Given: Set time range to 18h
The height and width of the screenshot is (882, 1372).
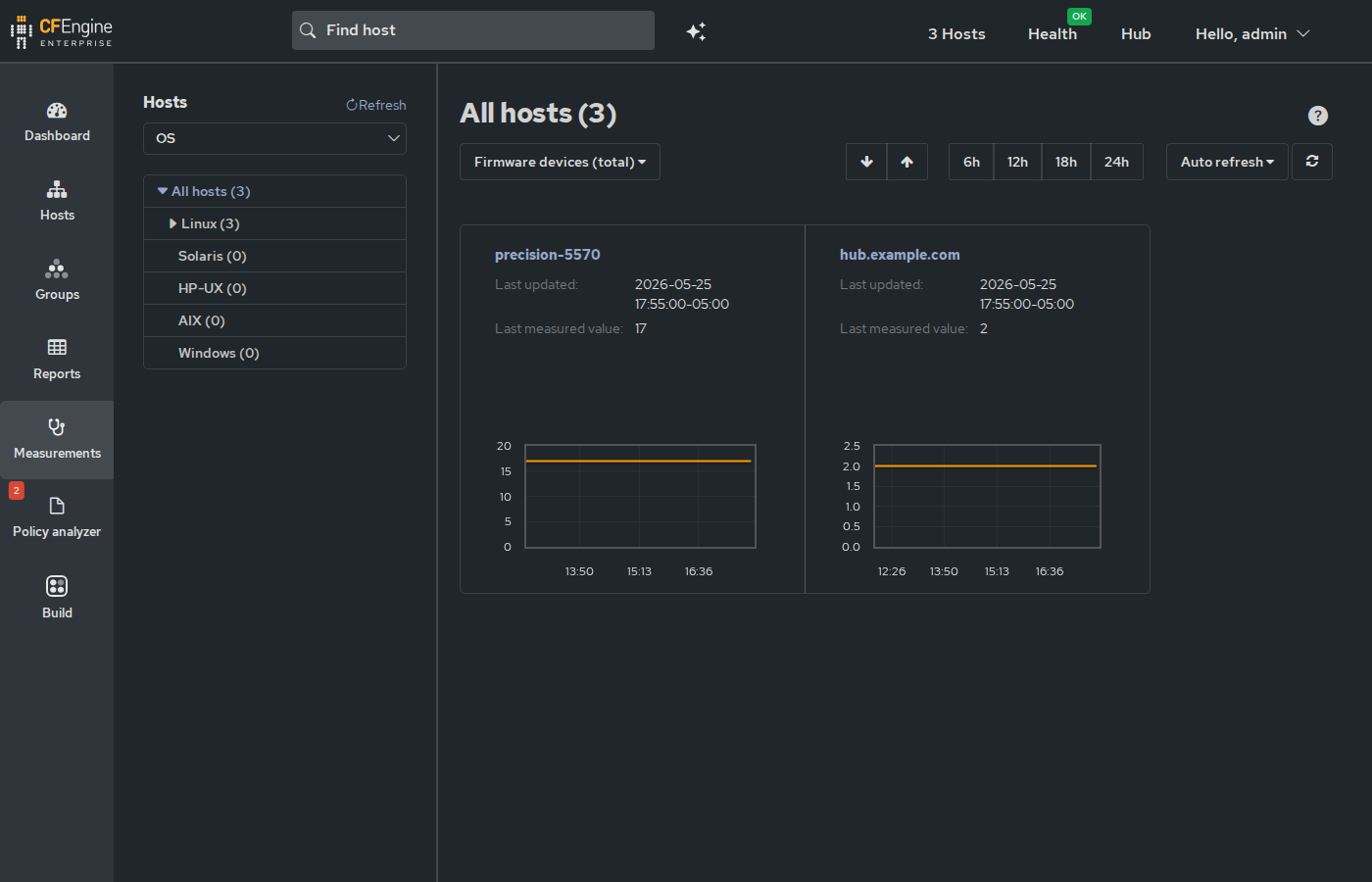Looking at the screenshot, I should [1066, 162].
